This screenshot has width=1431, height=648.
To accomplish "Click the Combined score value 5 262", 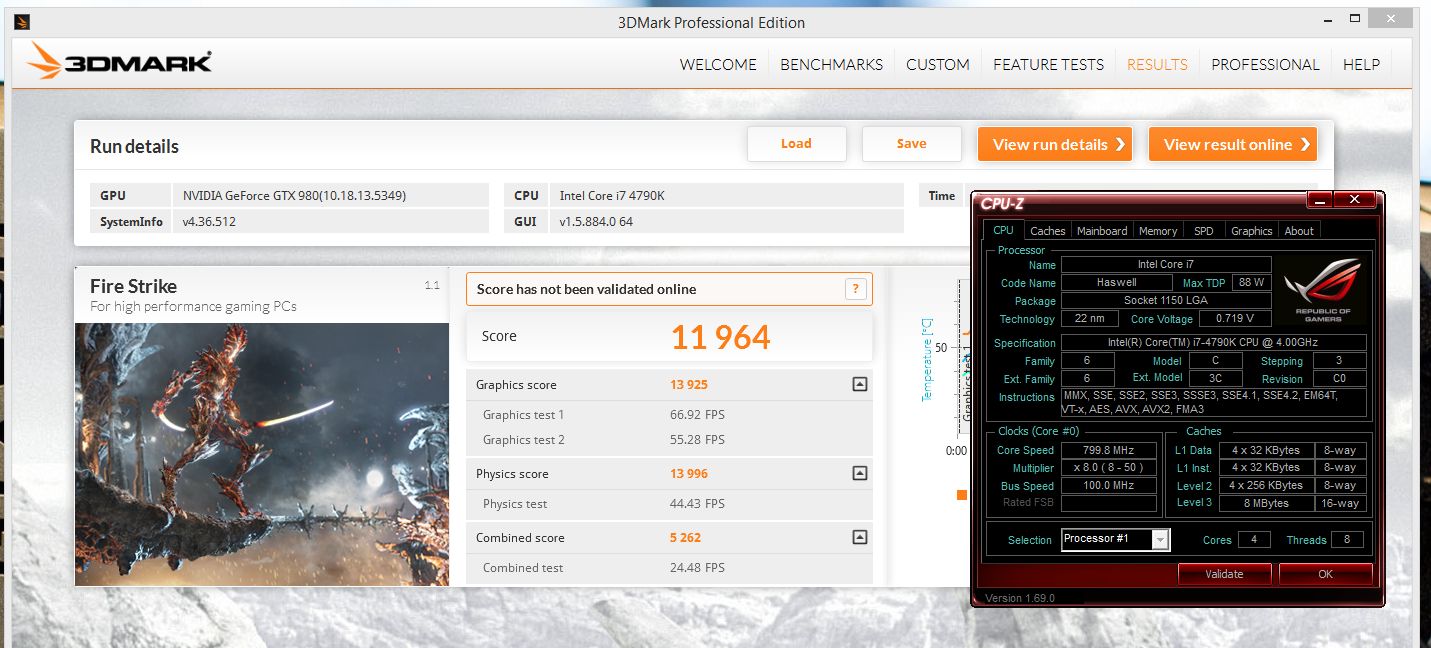I will (686, 538).
